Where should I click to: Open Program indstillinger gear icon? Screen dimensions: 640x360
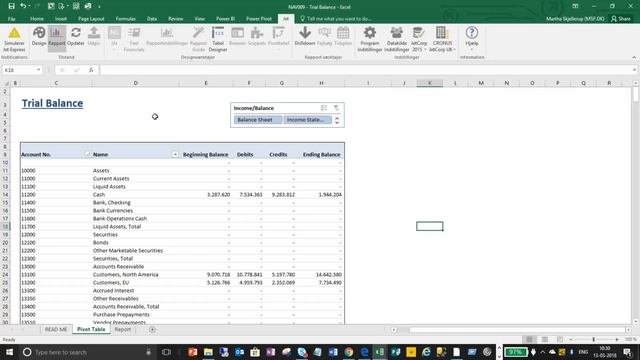[370, 33]
